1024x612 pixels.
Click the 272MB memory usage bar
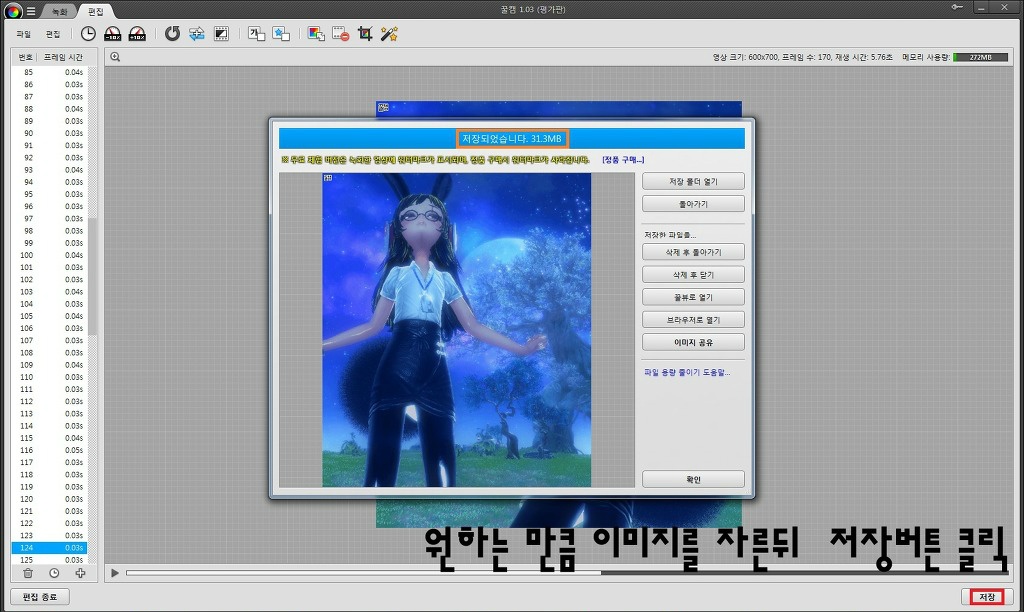pyautogui.click(x=980, y=57)
